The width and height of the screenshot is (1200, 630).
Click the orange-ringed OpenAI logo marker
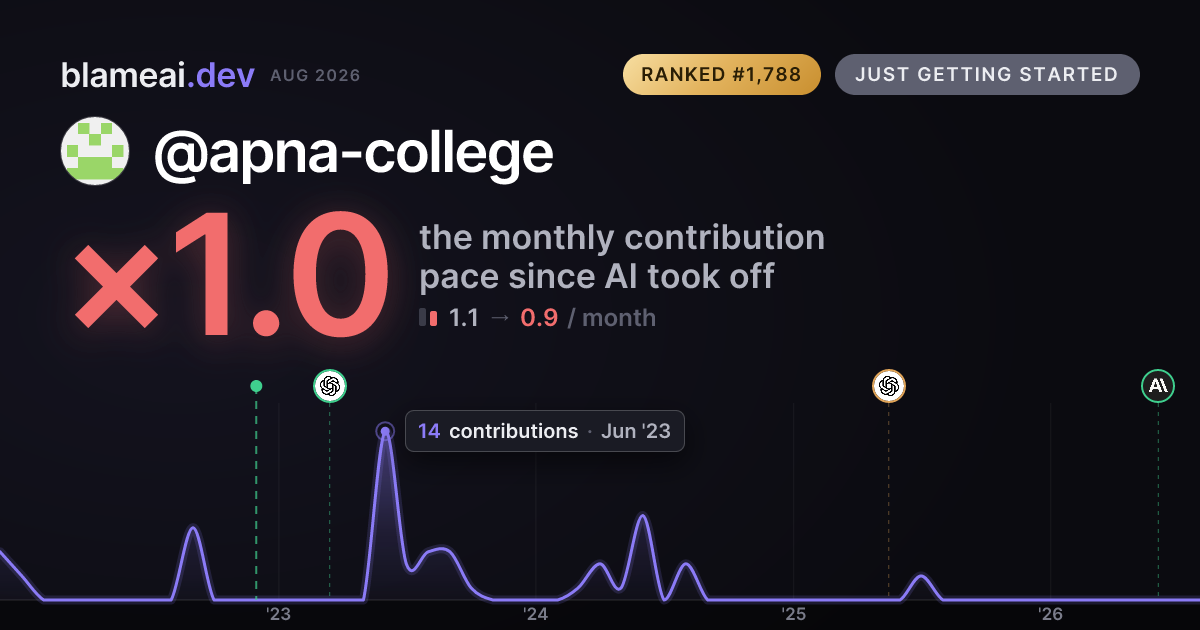[x=888, y=385]
